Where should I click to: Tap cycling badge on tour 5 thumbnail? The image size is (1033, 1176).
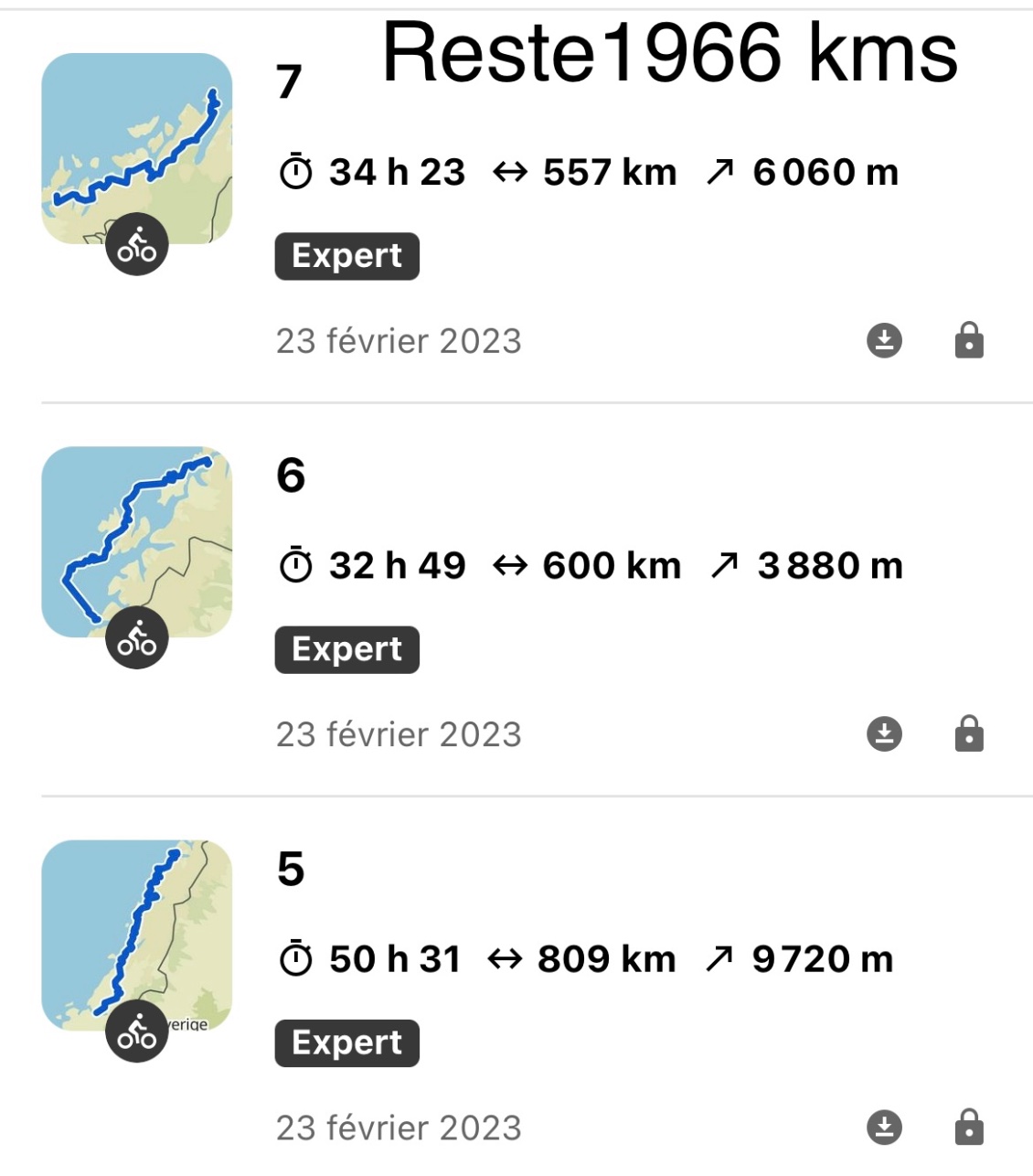137,1031
